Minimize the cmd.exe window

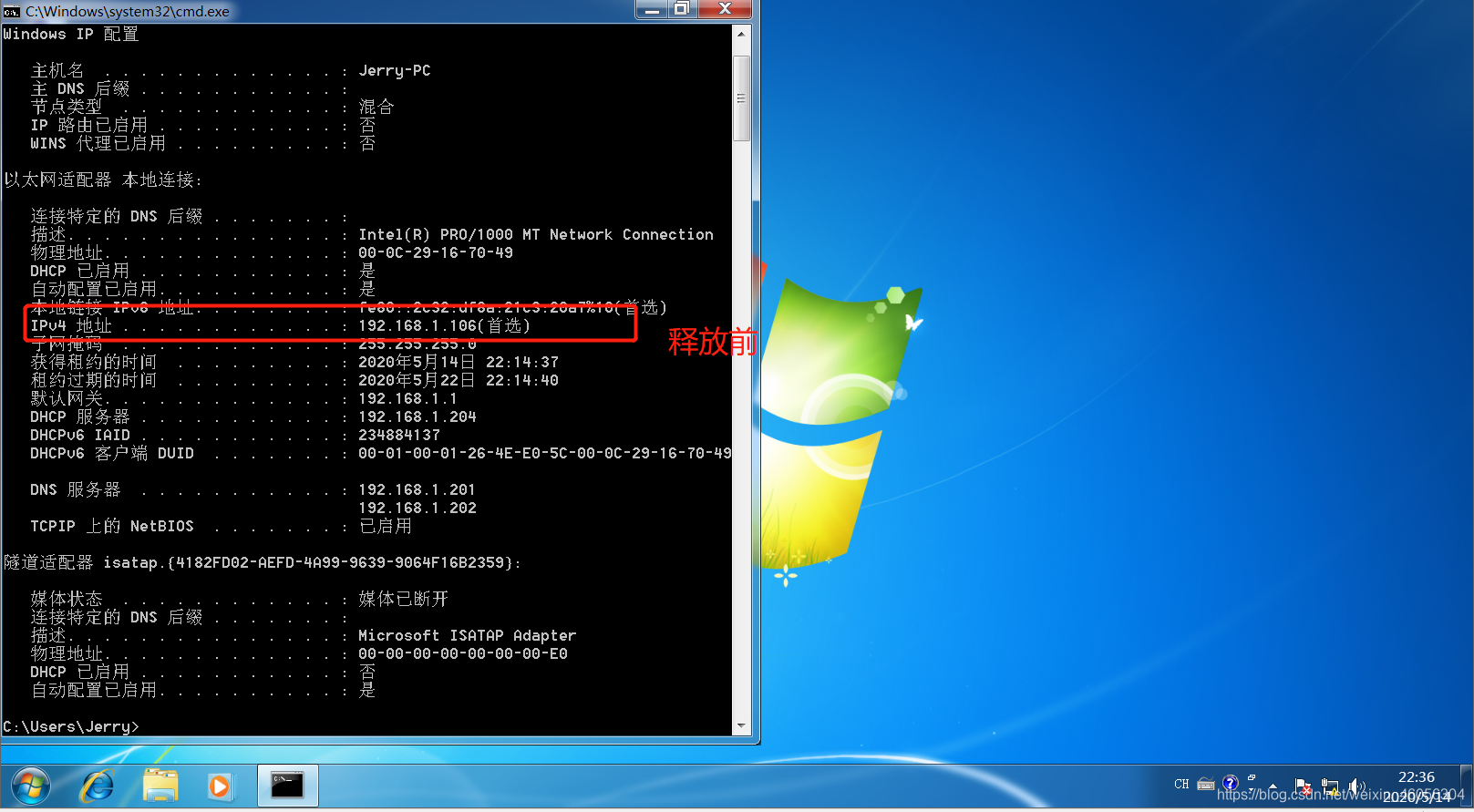coord(653,9)
